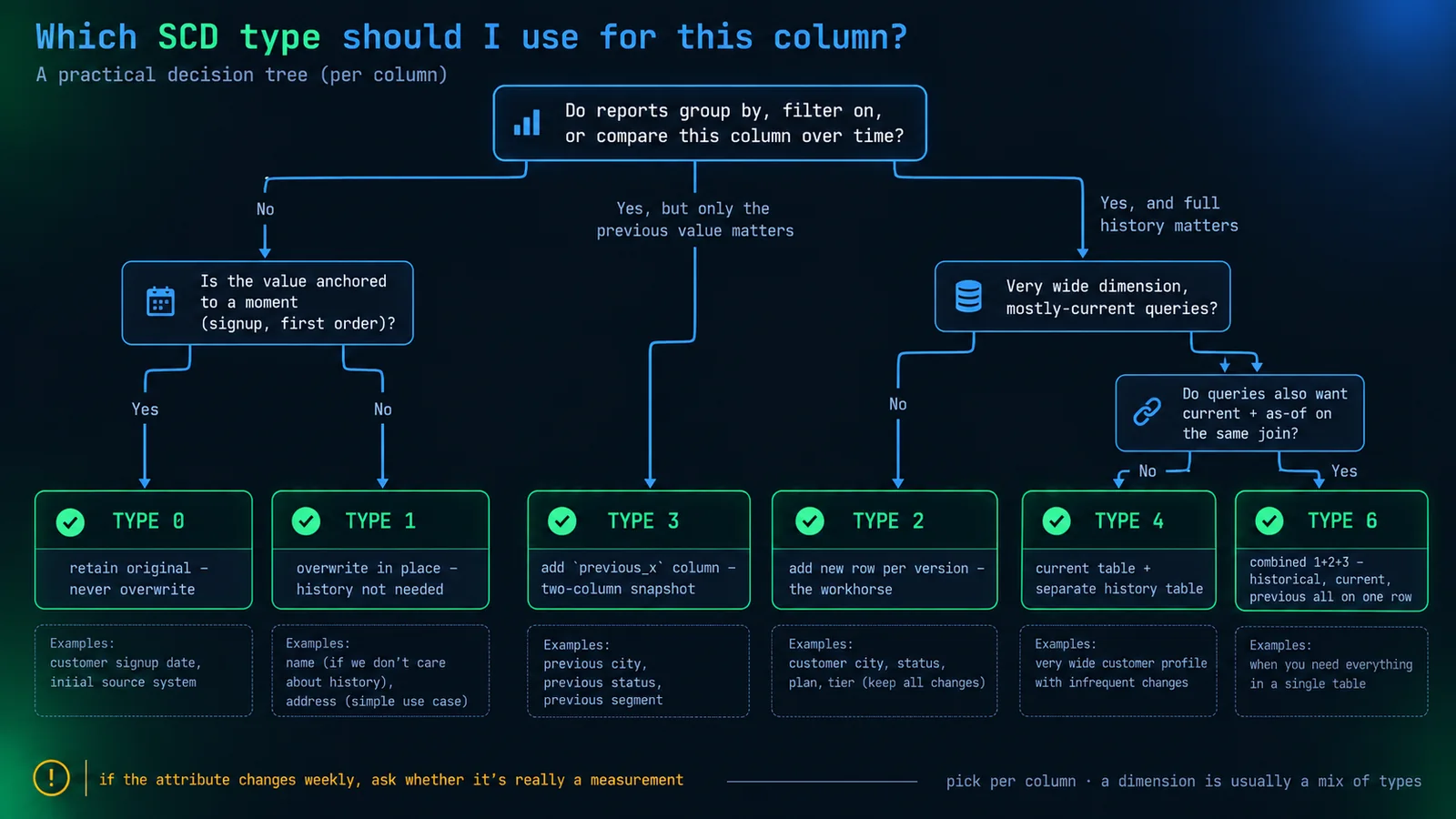The image size is (1456, 819).
Task: Click the green checkmark next to TYPE 3
Action: (562, 521)
